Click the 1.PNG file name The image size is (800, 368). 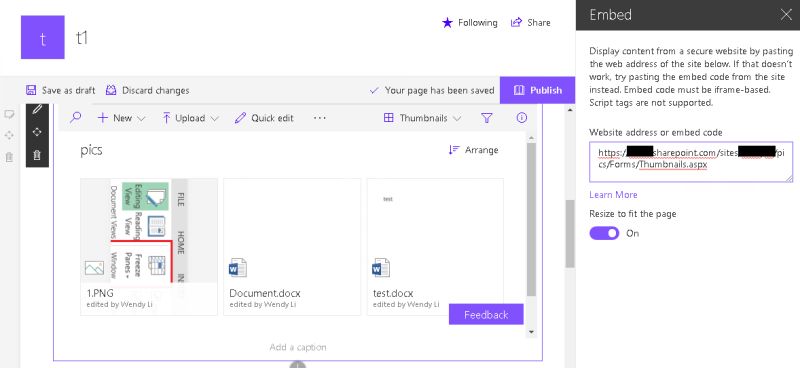[100, 293]
